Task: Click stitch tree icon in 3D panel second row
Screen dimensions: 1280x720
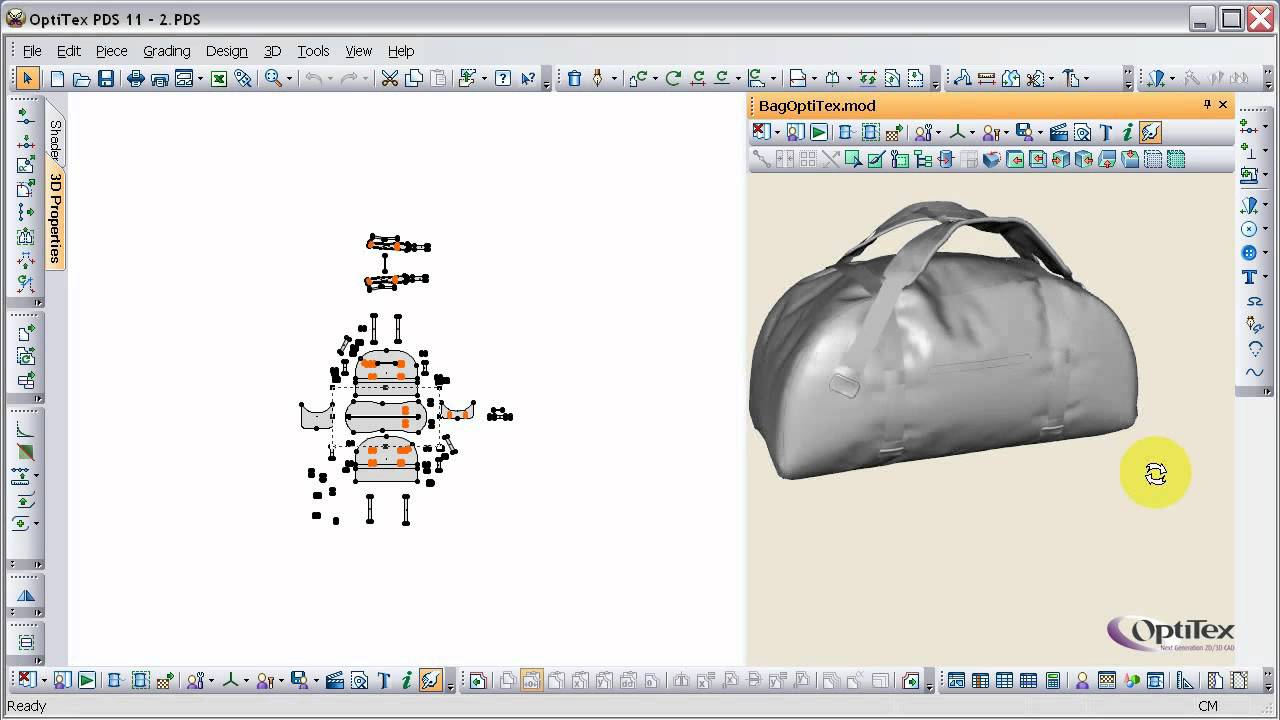Action: pyautogui.click(x=923, y=159)
